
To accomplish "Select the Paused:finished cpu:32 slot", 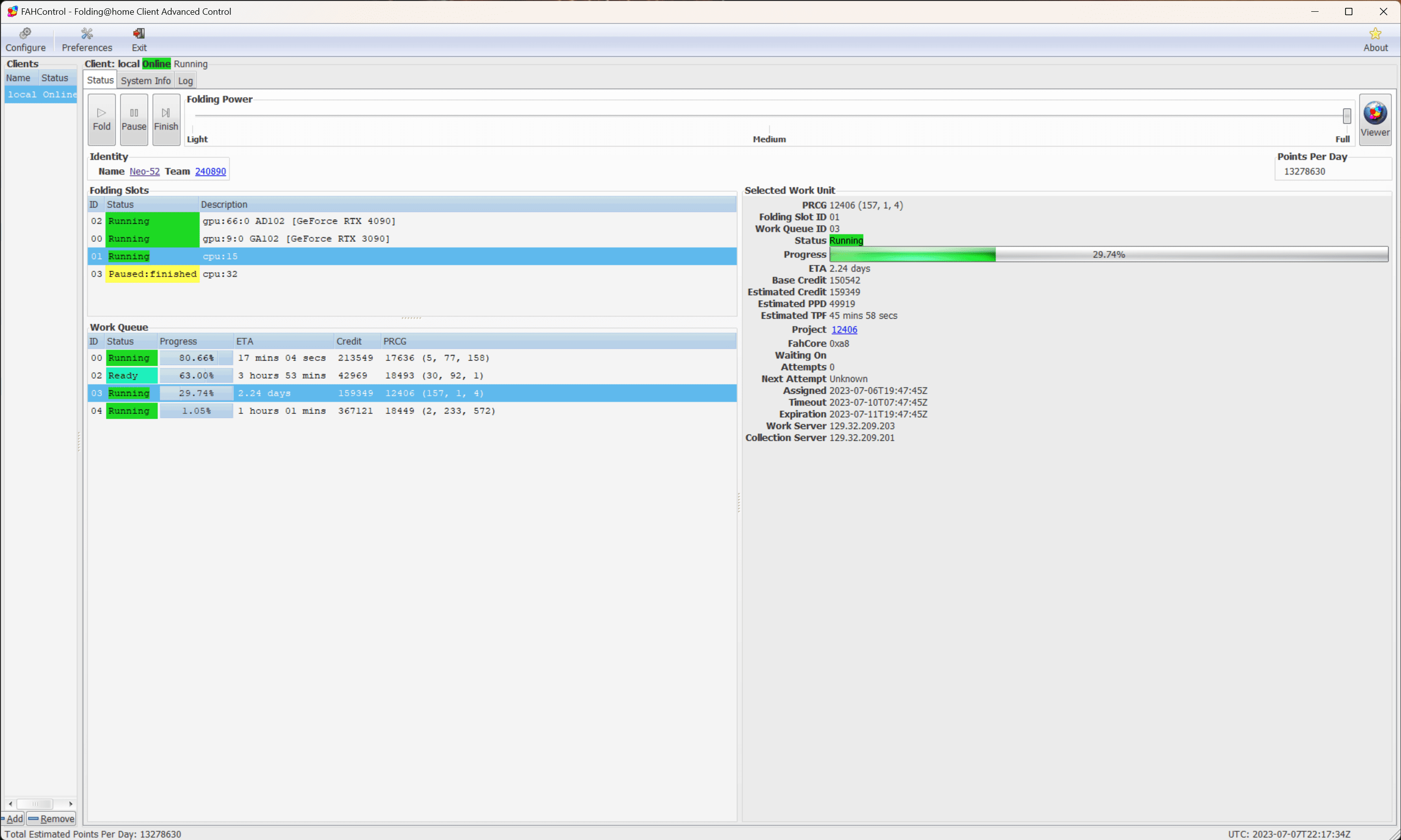I will (x=412, y=274).
